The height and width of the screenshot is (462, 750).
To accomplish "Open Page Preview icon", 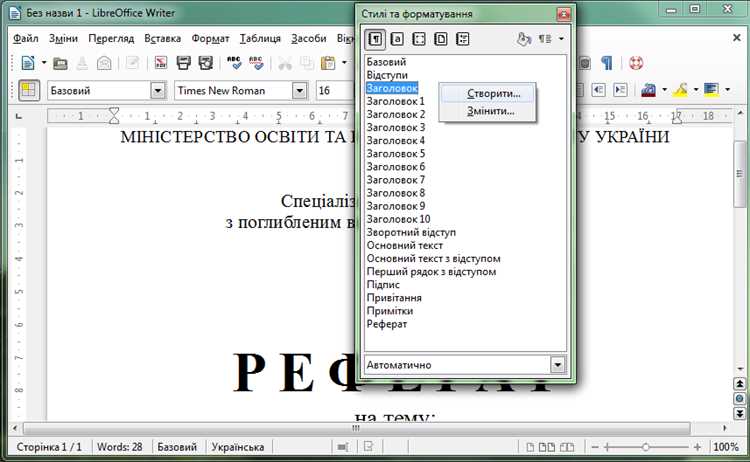I will 206,63.
